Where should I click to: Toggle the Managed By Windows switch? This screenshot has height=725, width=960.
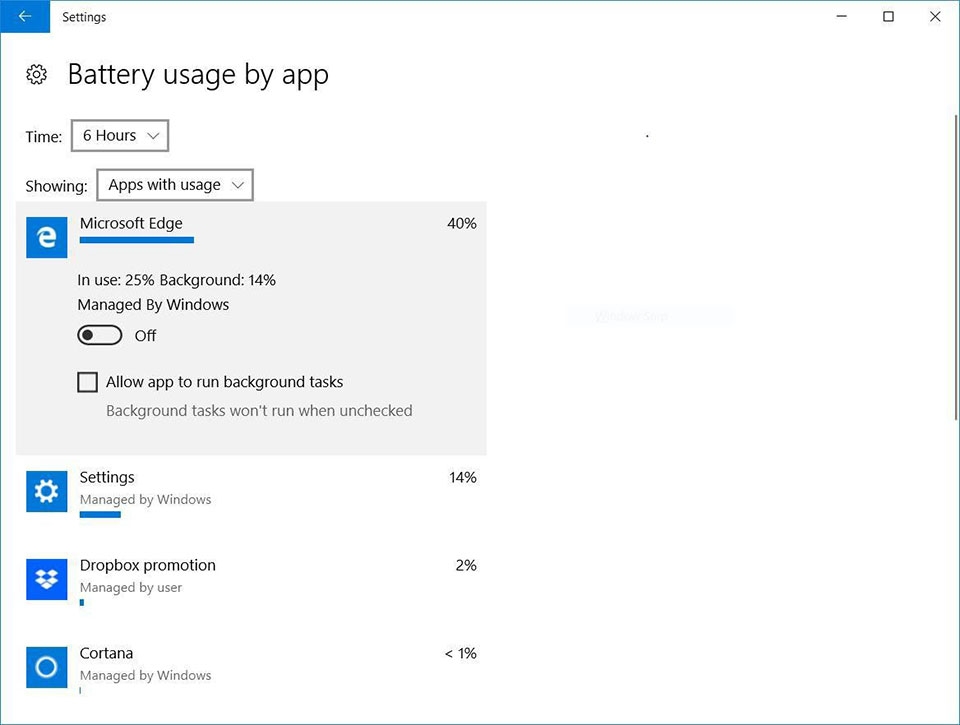(100, 336)
